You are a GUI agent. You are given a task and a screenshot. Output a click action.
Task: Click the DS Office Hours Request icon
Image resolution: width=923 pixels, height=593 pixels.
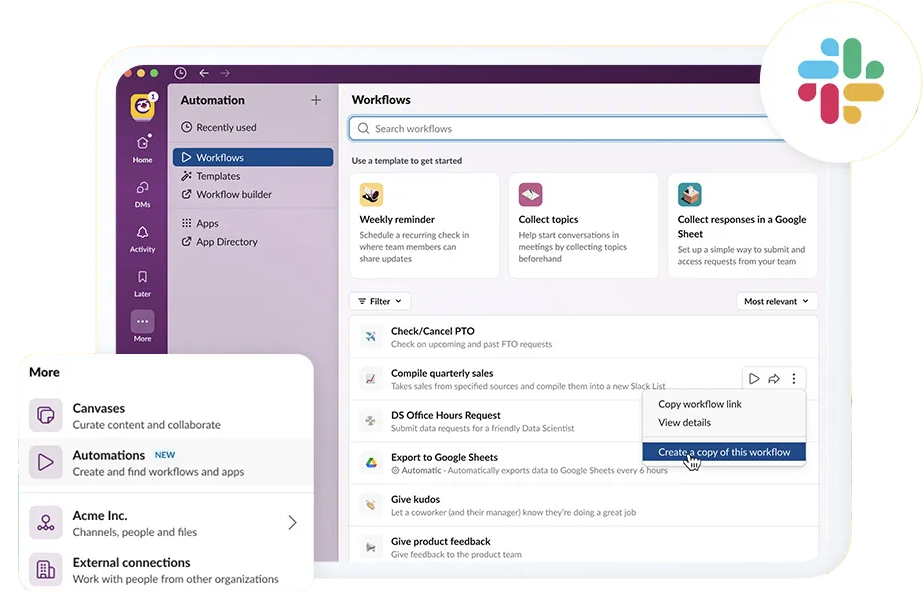click(x=371, y=420)
